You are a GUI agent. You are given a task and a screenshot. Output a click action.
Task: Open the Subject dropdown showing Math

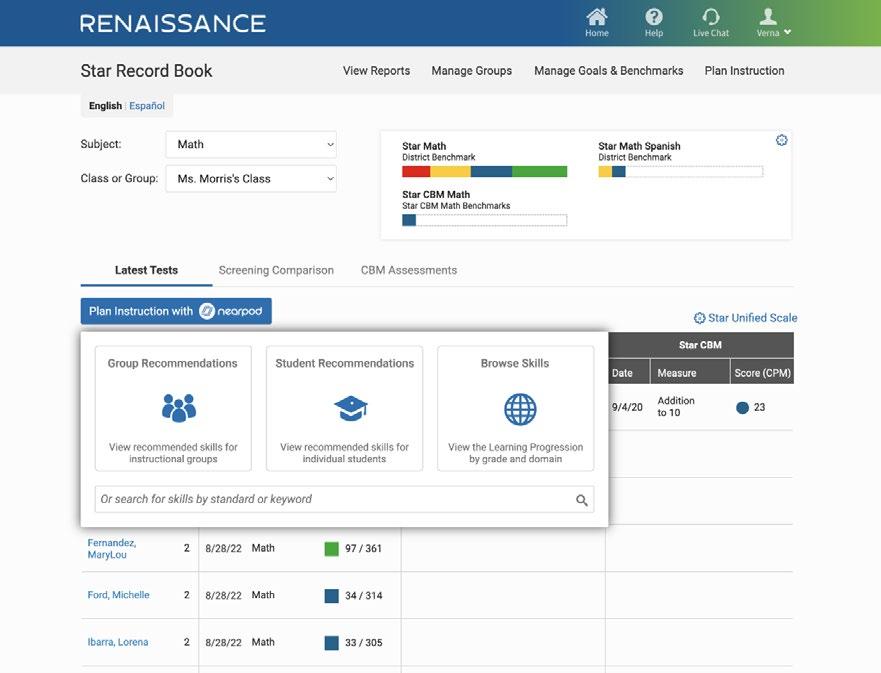tap(251, 144)
